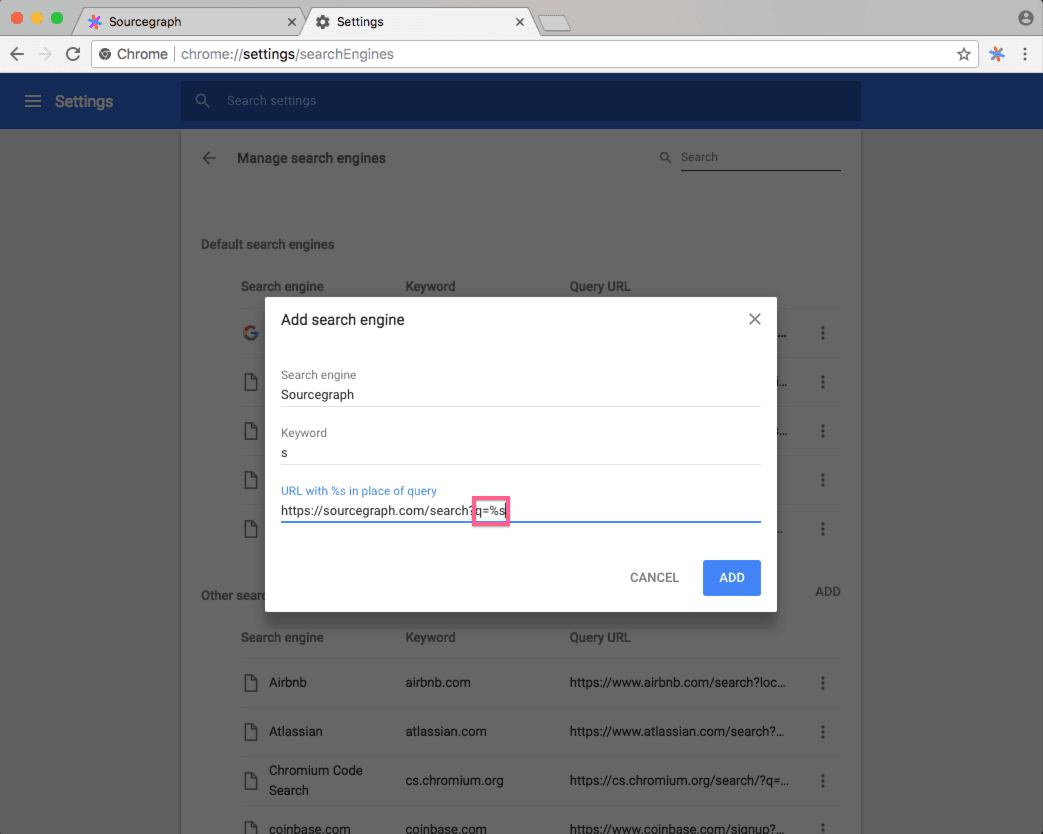Click the Search settings box
Viewport: 1043px width, 834px height.
pos(521,101)
